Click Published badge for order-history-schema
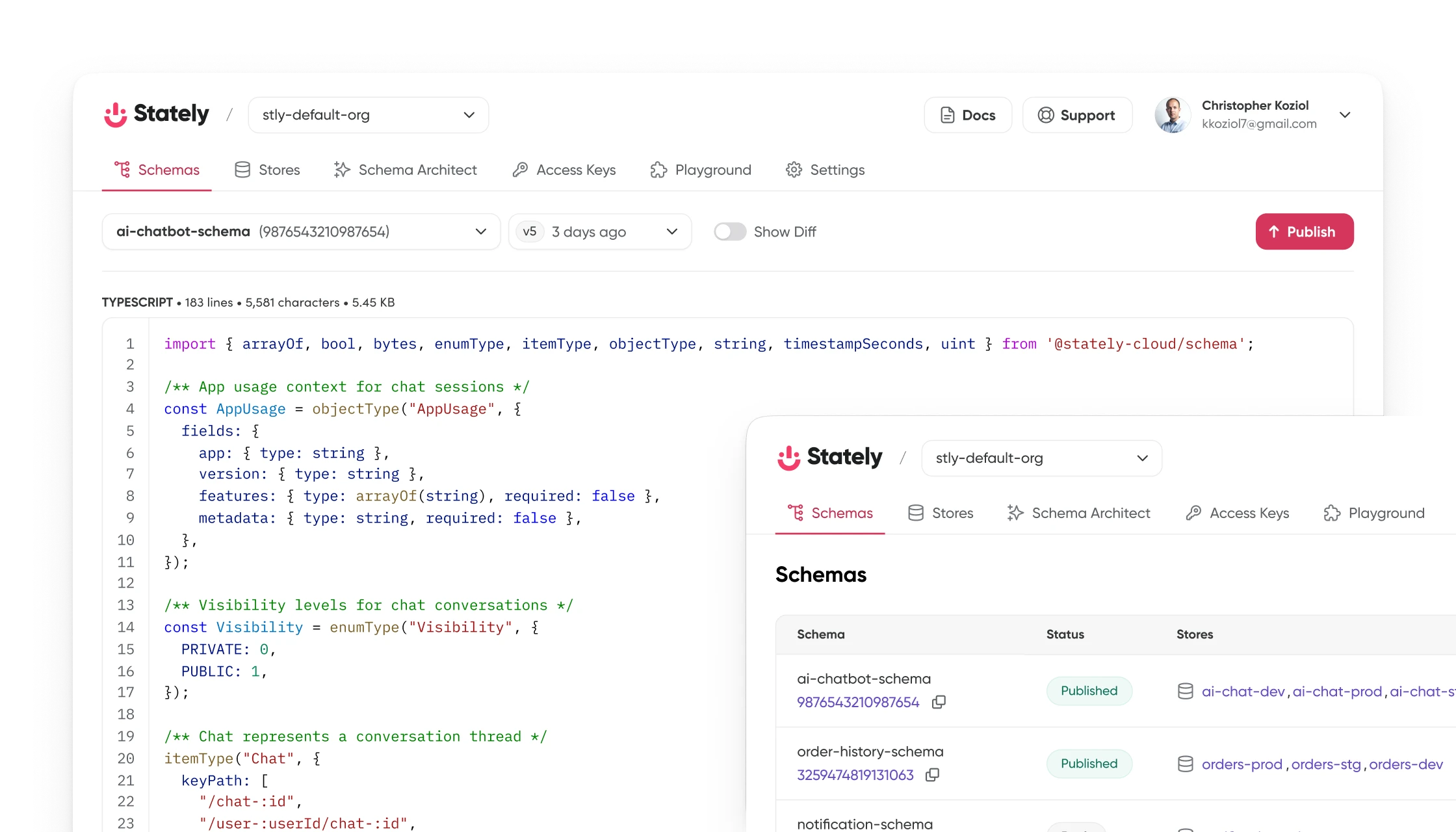The height and width of the screenshot is (832, 1456). pos(1089,764)
